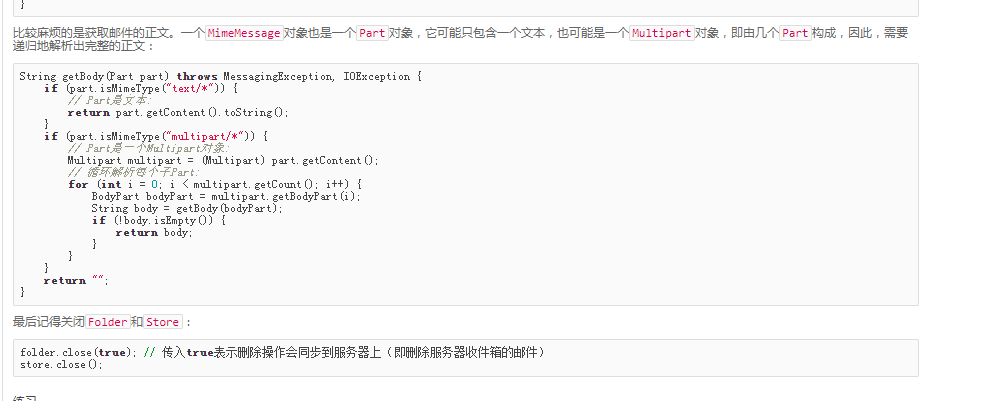Click the store.close() code line
Image resolution: width=1006 pixels, height=401 pixels.
click(x=61, y=364)
